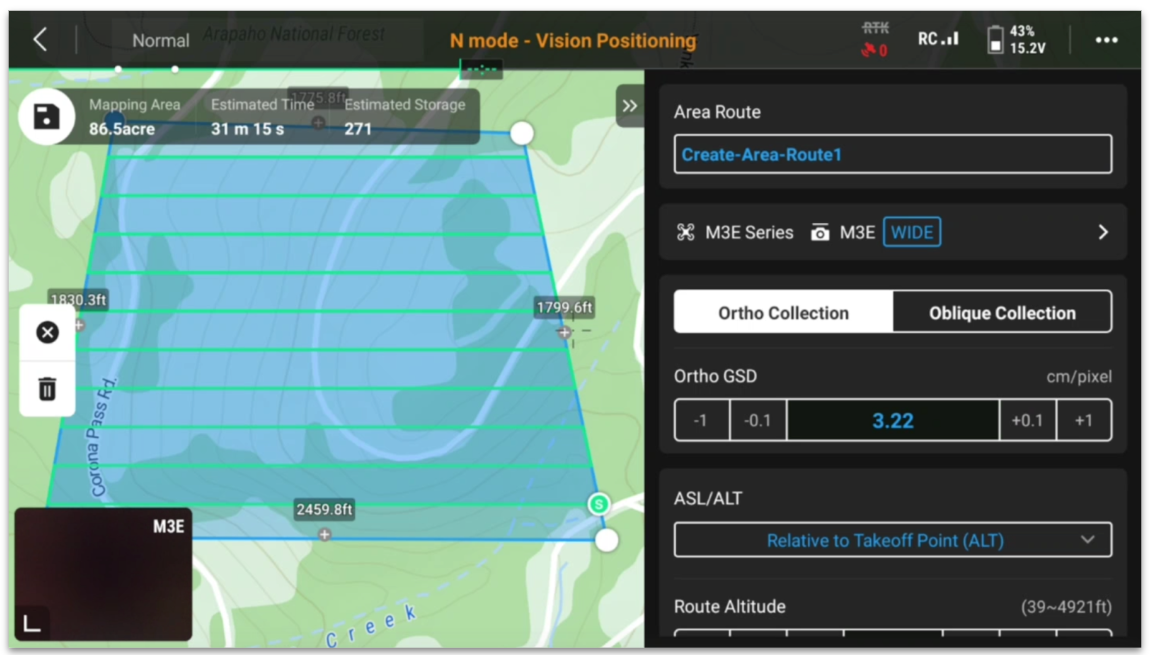Click the X cancel icon on the map
The height and width of the screenshot is (655, 1151).
pos(48,333)
